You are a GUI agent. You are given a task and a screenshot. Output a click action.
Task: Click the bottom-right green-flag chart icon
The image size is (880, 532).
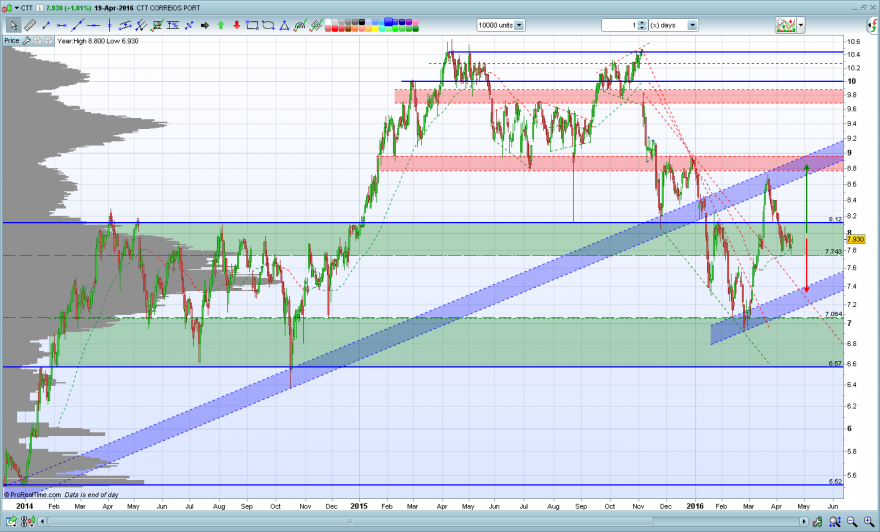pyautogui.click(x=818, y=522)
